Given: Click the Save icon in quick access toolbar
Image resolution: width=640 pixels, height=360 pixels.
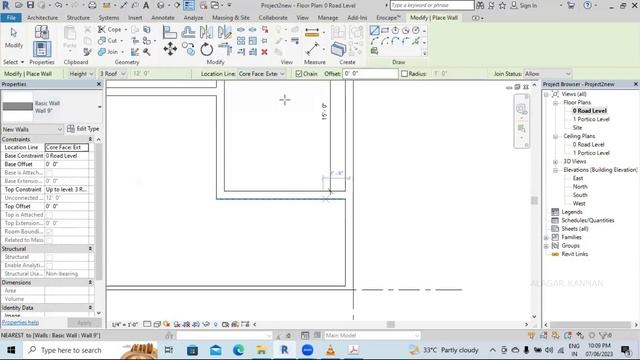Looking at the screenshot, I should point(30,5).
